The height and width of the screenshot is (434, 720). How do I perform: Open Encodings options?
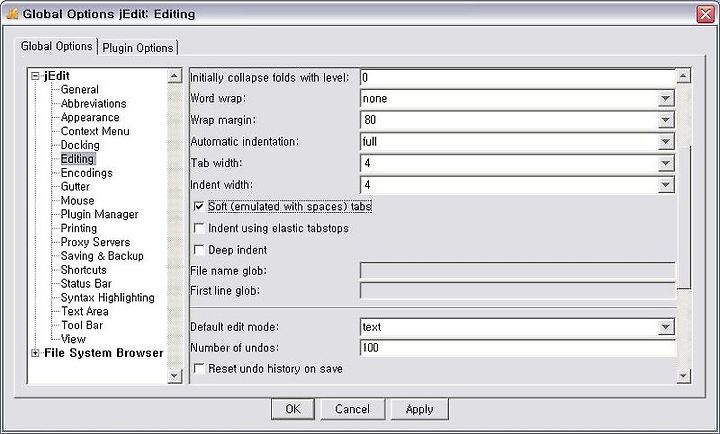pyautogui.click(x=86, y=173)
